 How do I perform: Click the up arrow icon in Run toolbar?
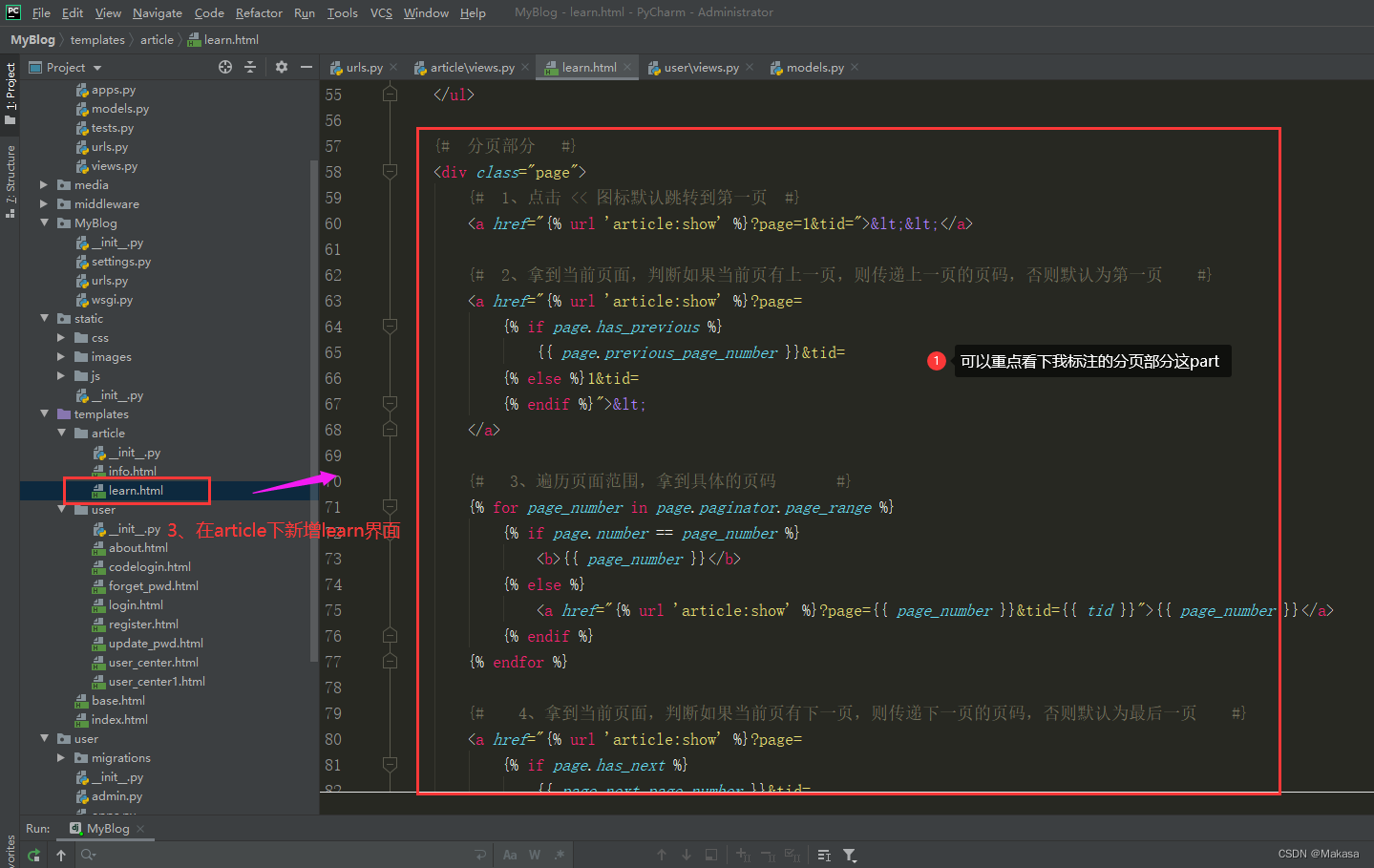pos(61,855)
